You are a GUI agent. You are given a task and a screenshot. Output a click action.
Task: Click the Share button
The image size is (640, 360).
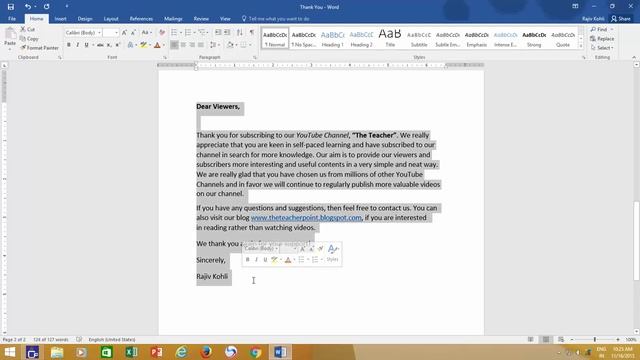point(620,19)
